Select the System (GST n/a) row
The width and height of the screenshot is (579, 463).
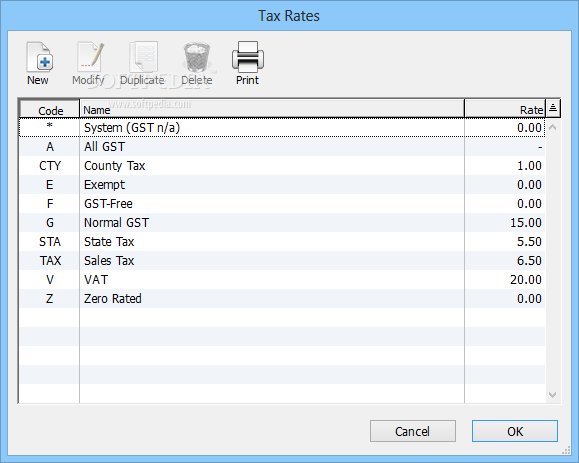pyautogui.click(x=282, y=127)
